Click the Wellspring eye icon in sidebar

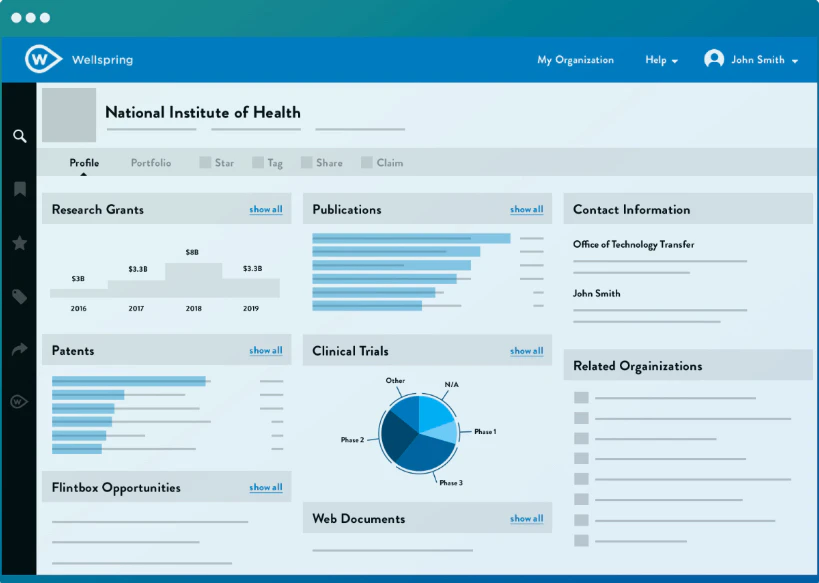[x=19, y=402]
